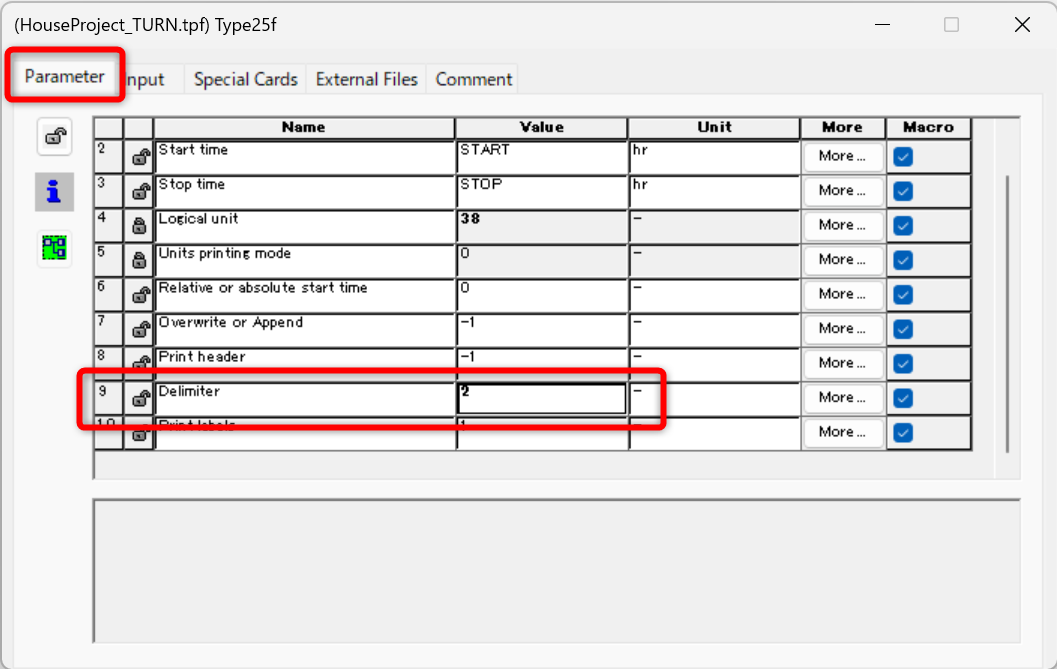Toggle the lock icon for Start time
The width and height of the screenshot is (1057, 669).
point(140,157)
